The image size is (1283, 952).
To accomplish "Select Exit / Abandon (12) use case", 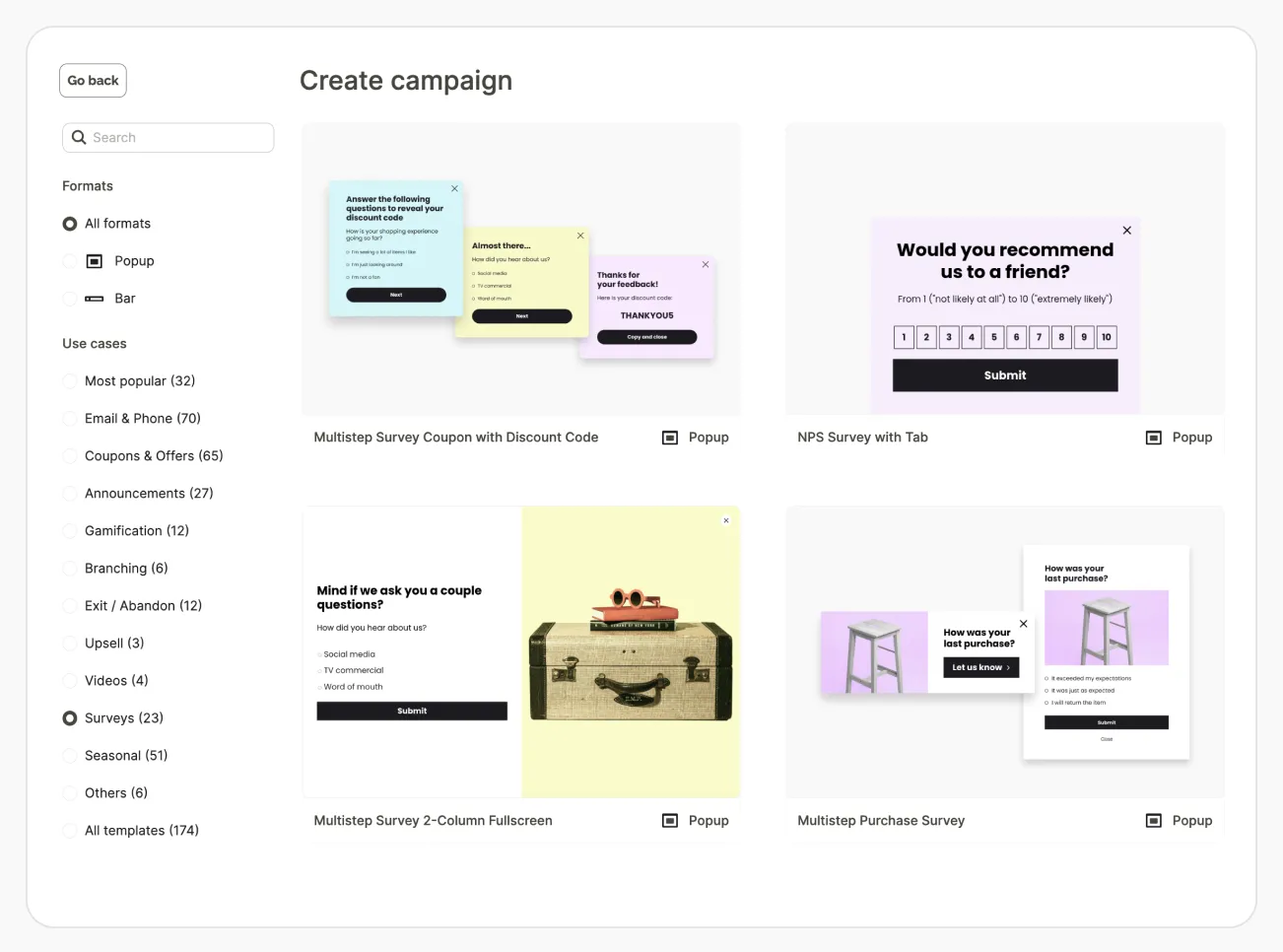I will (x=70, y=606).
